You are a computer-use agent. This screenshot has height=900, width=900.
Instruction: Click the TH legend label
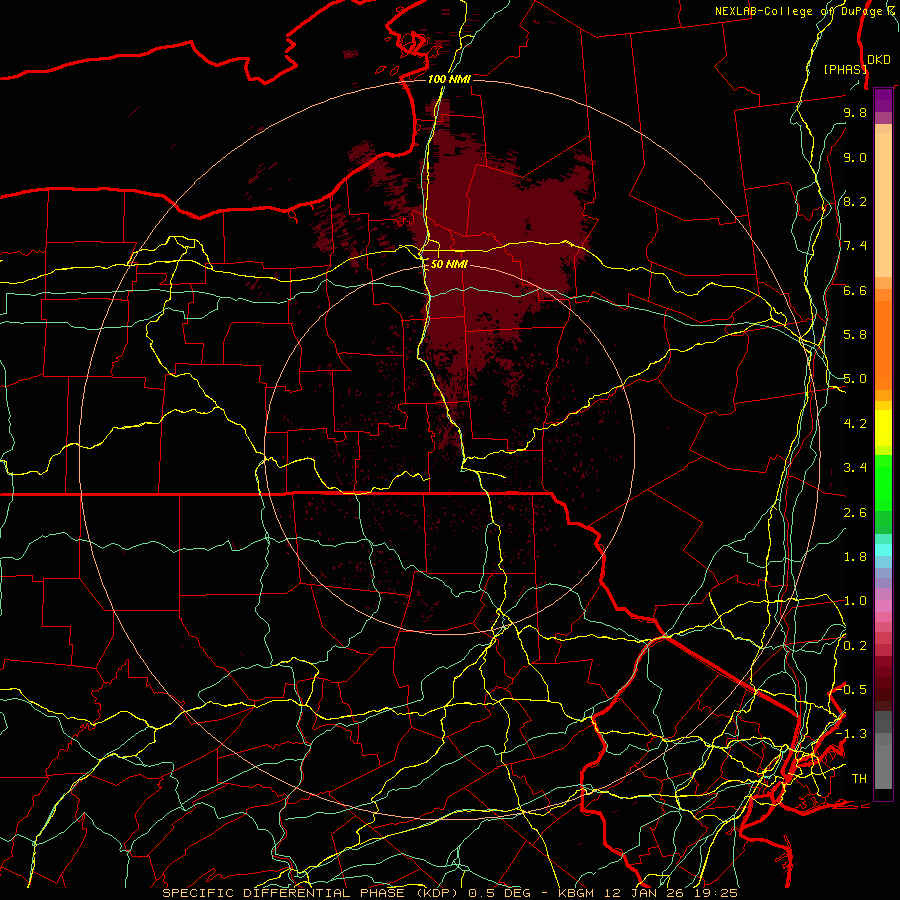(859, 779)
